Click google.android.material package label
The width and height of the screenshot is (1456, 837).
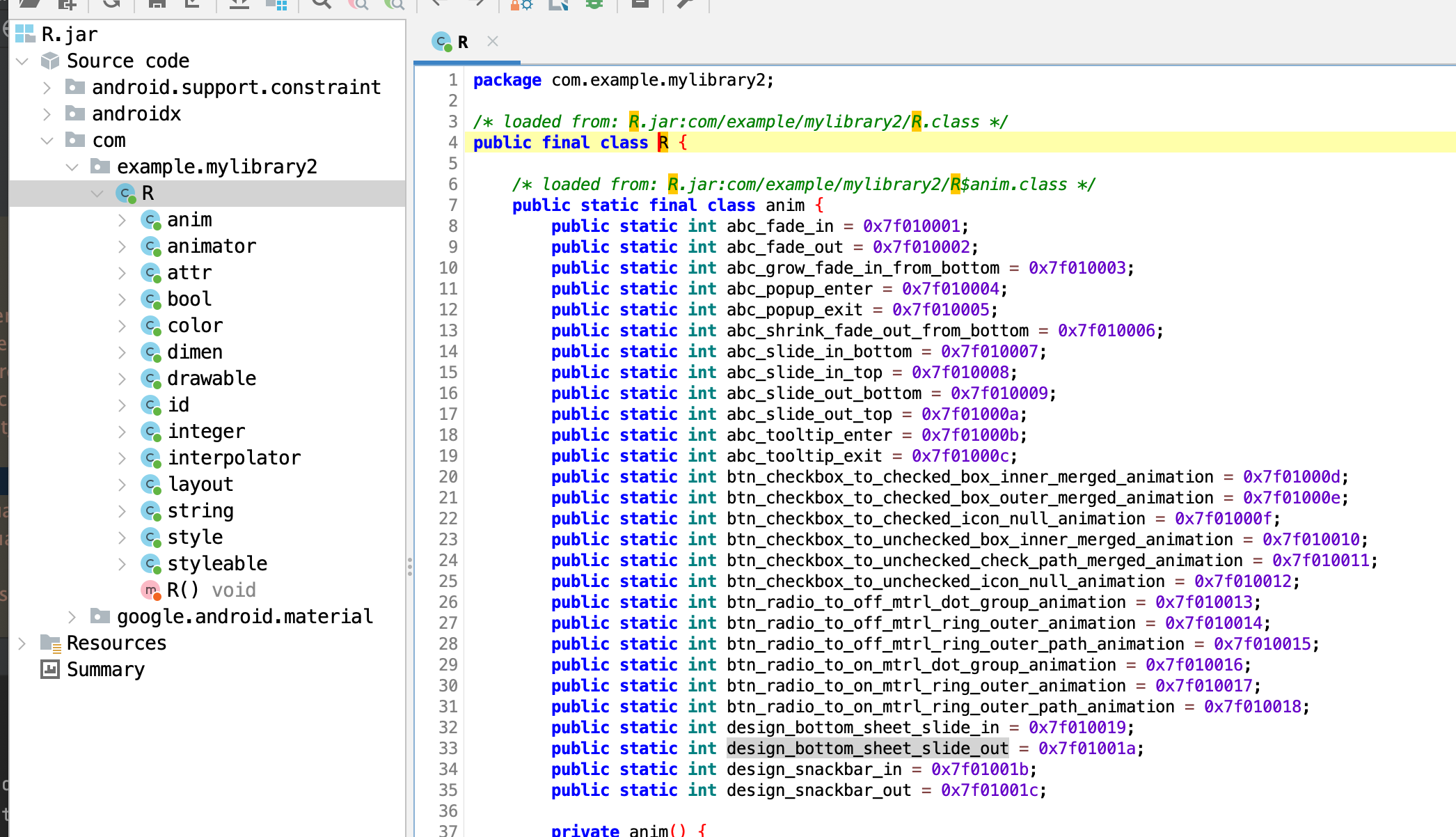[245, 616]
